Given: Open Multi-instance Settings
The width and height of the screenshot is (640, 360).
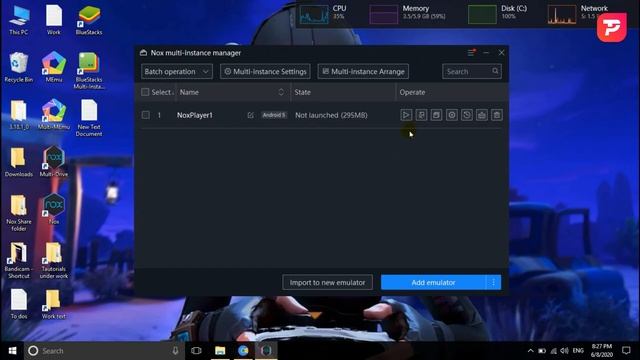Looking at the screenshot, I should pyautogui.click(x=265, y=71).
